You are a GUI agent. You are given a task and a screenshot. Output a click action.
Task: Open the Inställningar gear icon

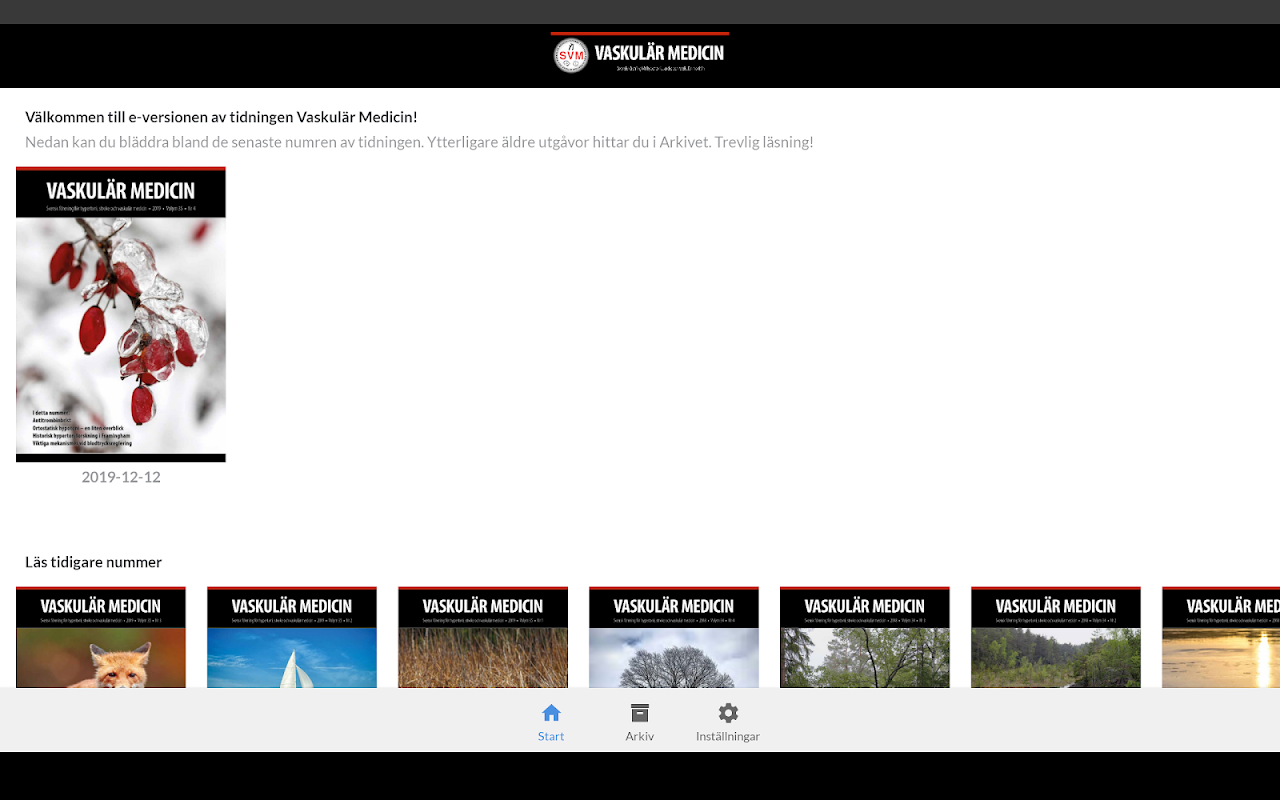pos(728,713)
